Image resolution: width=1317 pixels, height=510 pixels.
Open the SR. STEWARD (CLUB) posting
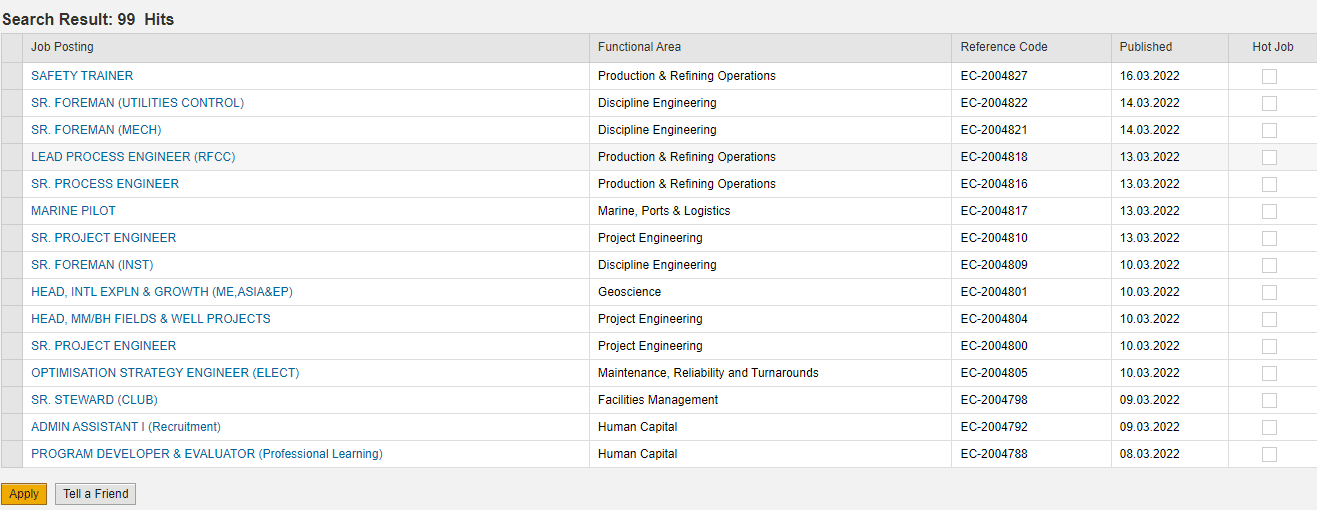click(94, 400)
